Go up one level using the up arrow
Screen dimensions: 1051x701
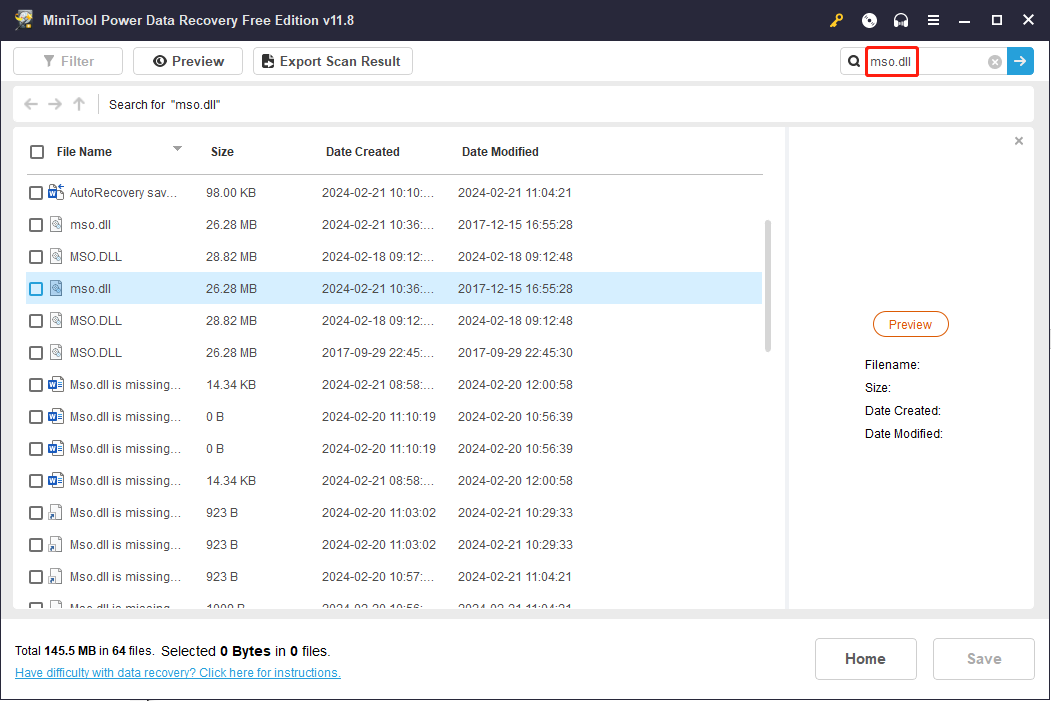click(x=78, y=104)
